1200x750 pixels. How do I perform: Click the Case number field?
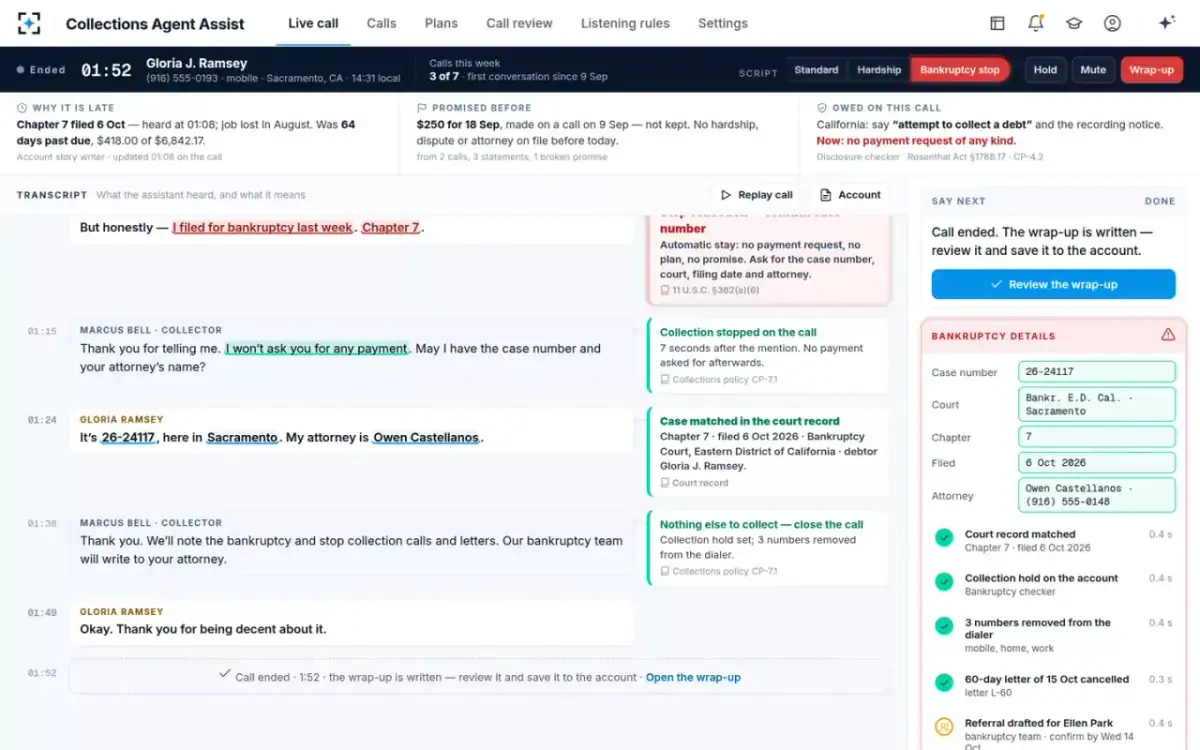(x=1097, y=372)
